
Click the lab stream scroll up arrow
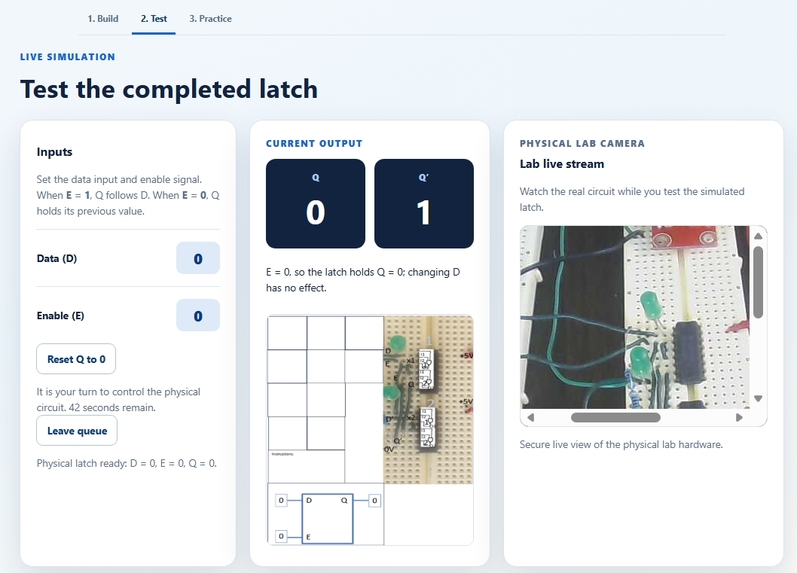coord(758,236)
